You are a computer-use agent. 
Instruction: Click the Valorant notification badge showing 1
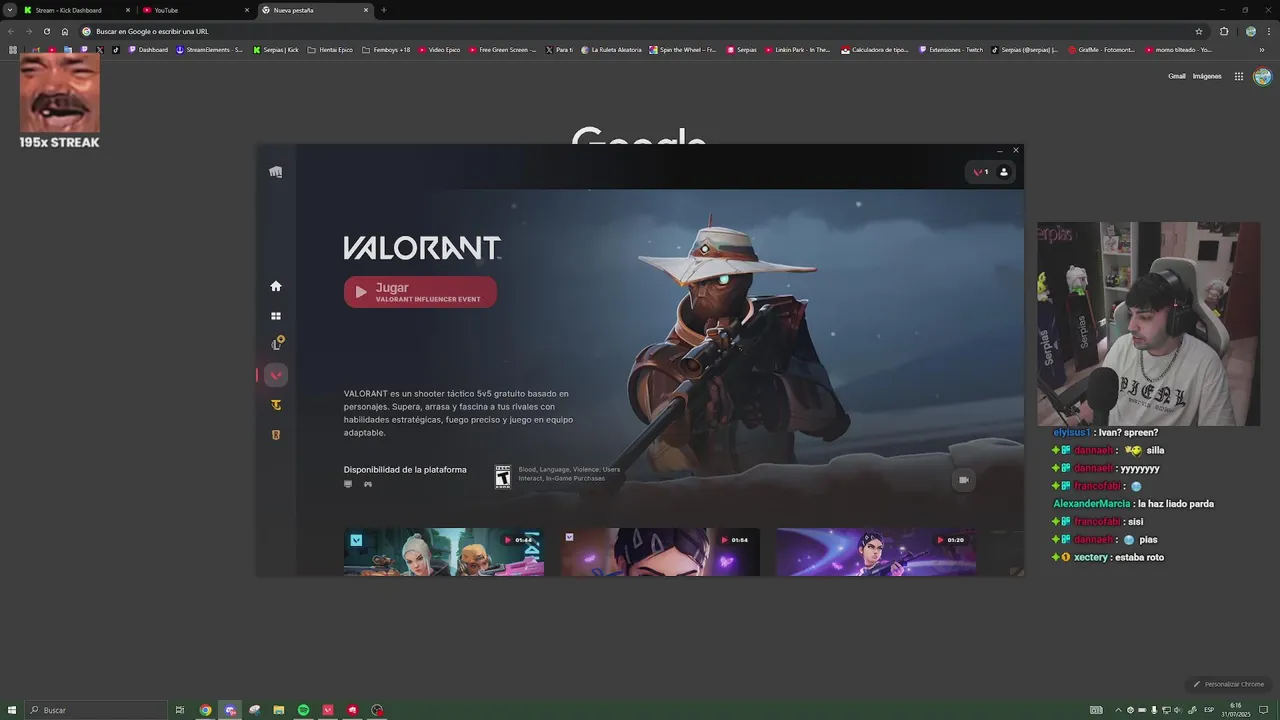[x=981, y=172]
